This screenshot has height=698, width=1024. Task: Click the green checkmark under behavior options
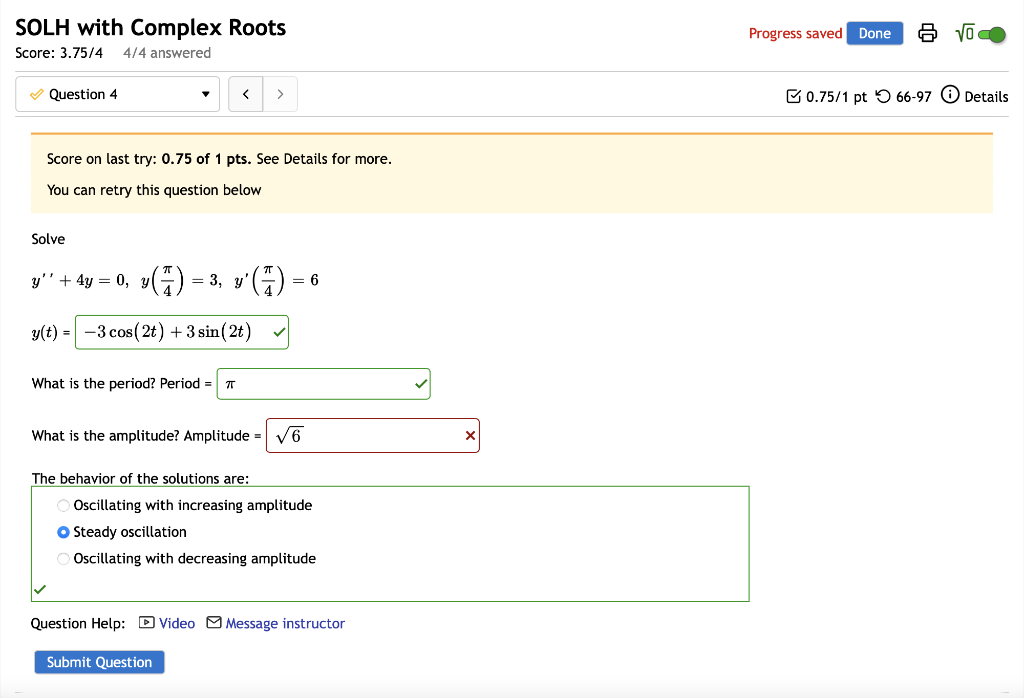click(x=40, y=589)
